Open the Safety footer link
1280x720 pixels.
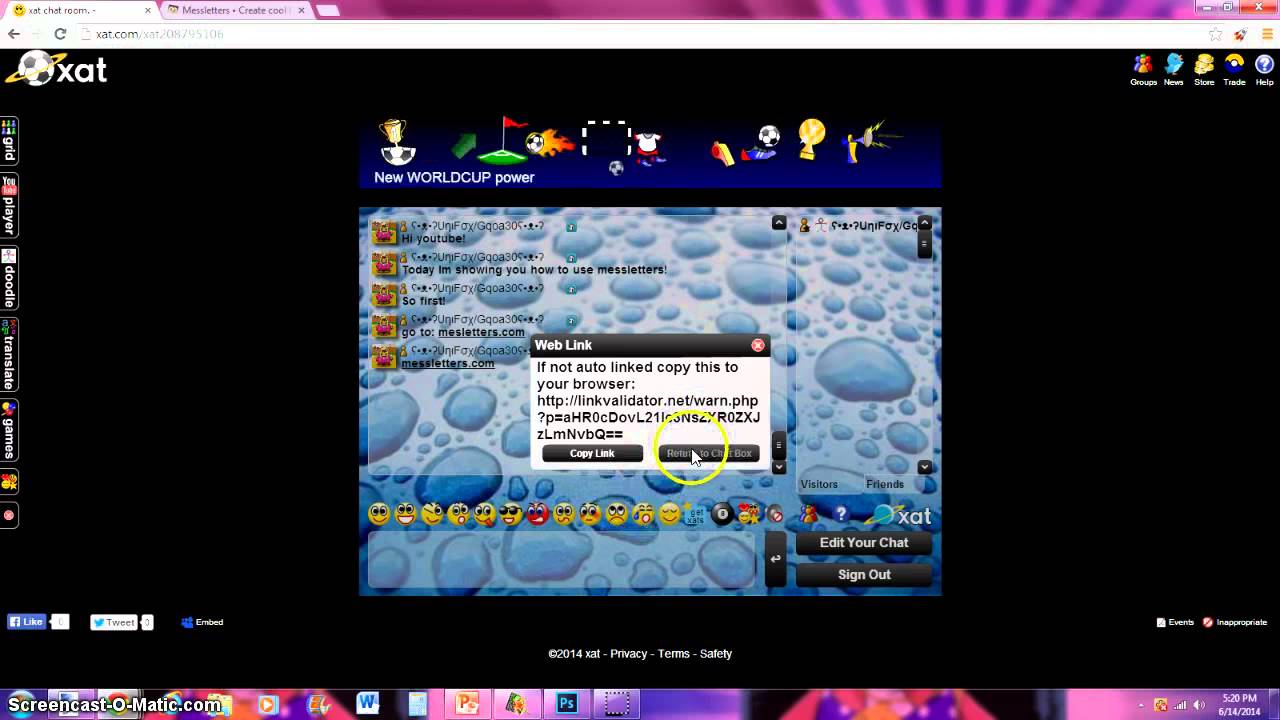[716, 654]
